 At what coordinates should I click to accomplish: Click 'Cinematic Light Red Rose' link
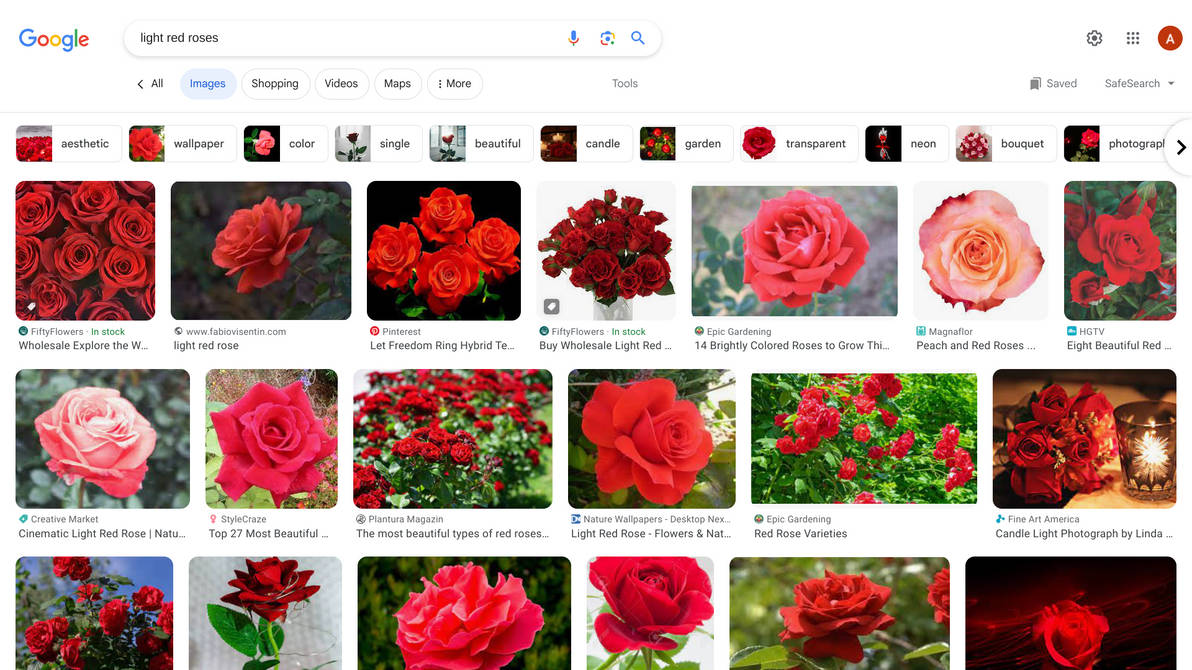102,534
